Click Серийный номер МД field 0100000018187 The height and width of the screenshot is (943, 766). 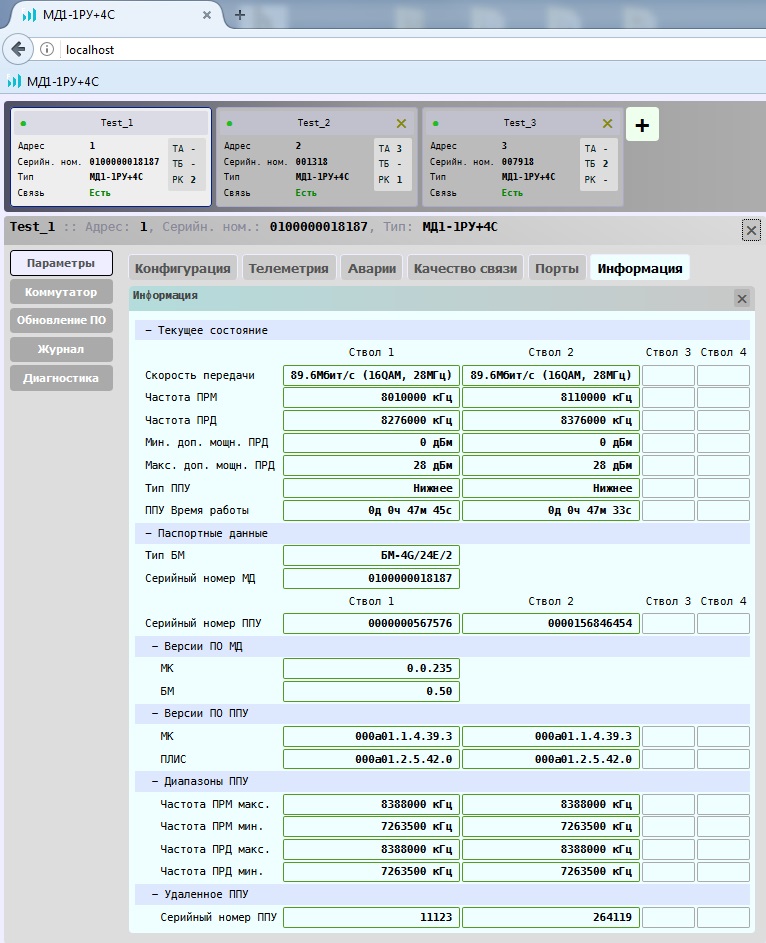[x=371, y=578]
